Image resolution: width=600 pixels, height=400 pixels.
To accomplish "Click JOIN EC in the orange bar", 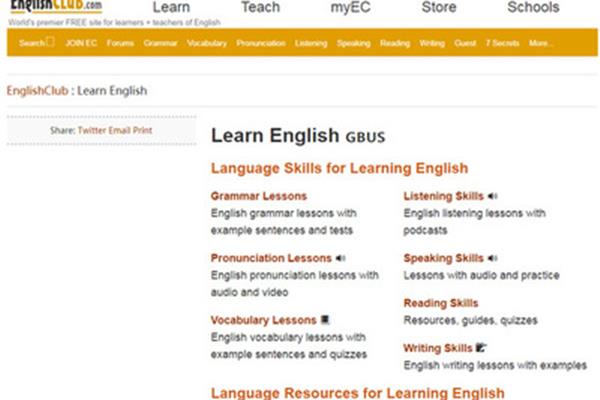I will 81,43.
